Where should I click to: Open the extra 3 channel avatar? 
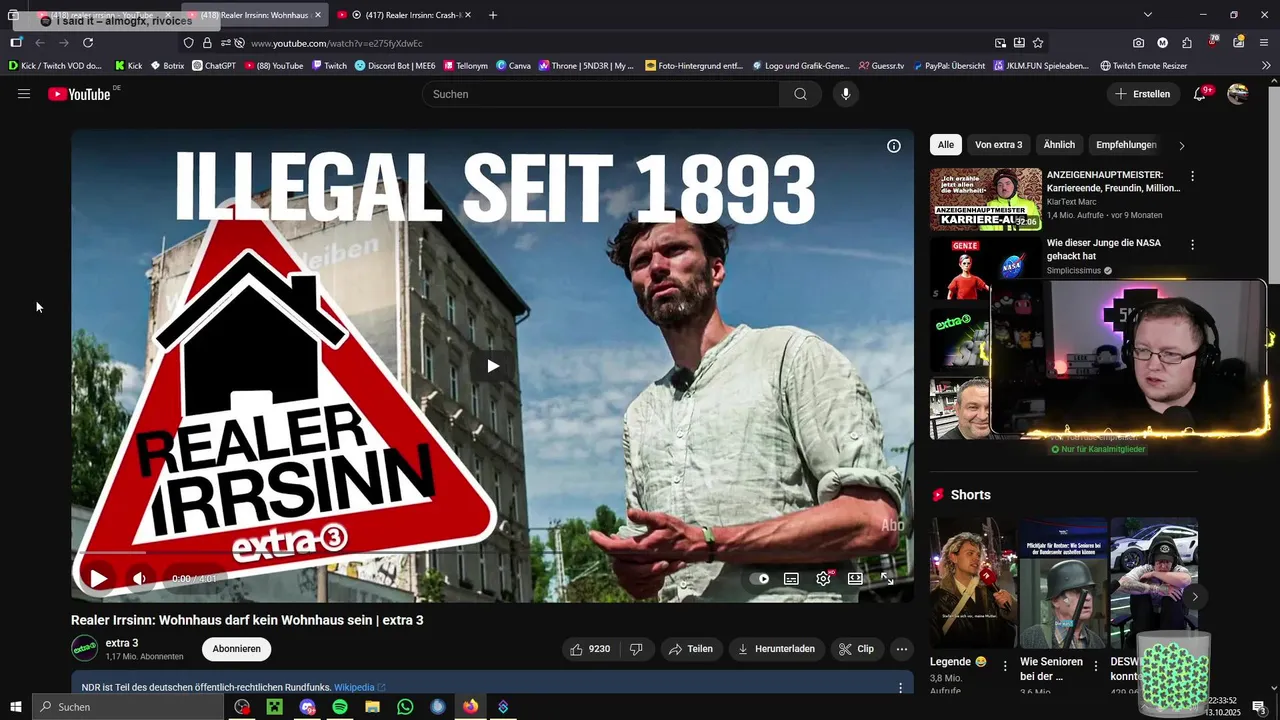tap(84, 649)
